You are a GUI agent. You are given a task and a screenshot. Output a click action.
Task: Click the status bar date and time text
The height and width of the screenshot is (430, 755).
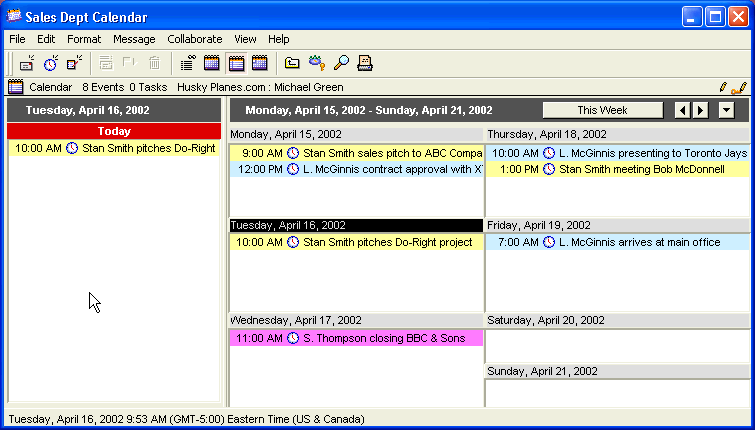coord(187,419)
